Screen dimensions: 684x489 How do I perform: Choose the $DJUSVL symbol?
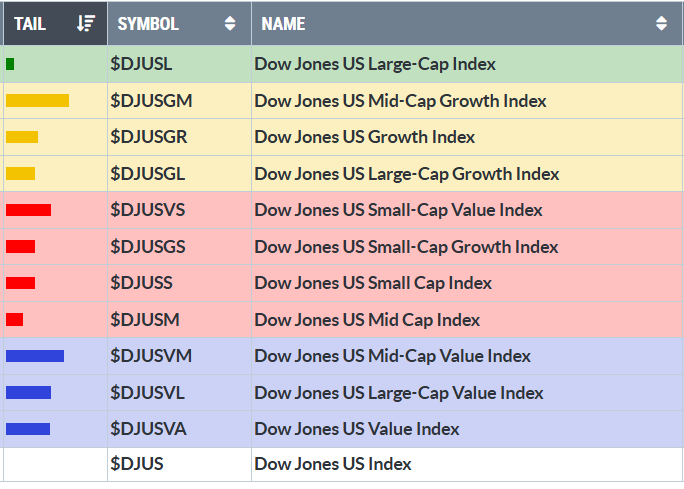coord(147,393)
